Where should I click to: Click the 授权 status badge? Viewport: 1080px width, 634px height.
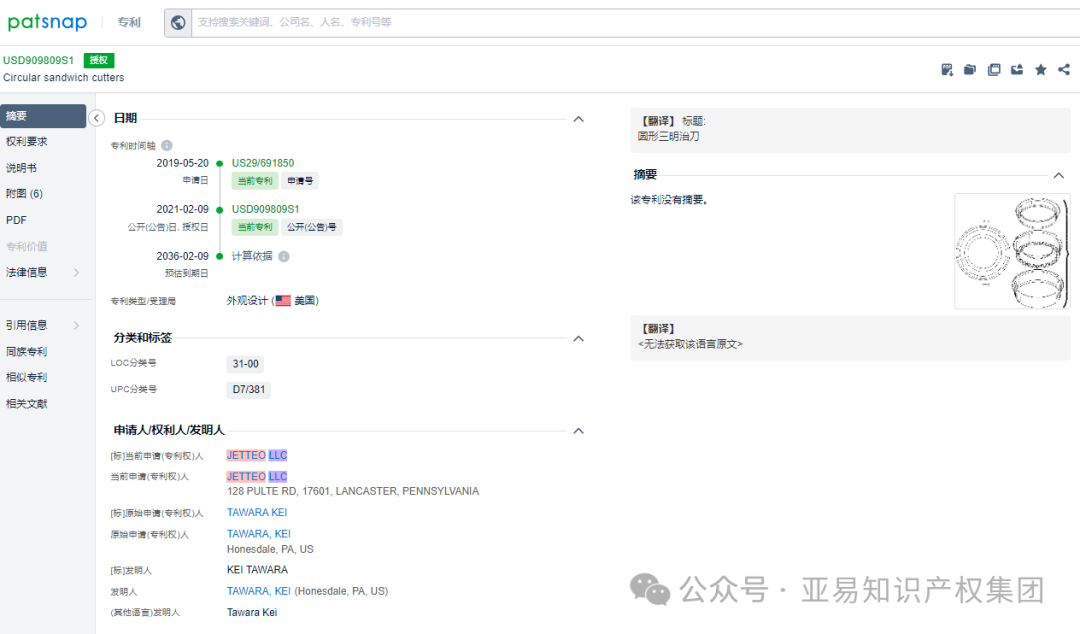pyautogui.click(x=99, y=60)
